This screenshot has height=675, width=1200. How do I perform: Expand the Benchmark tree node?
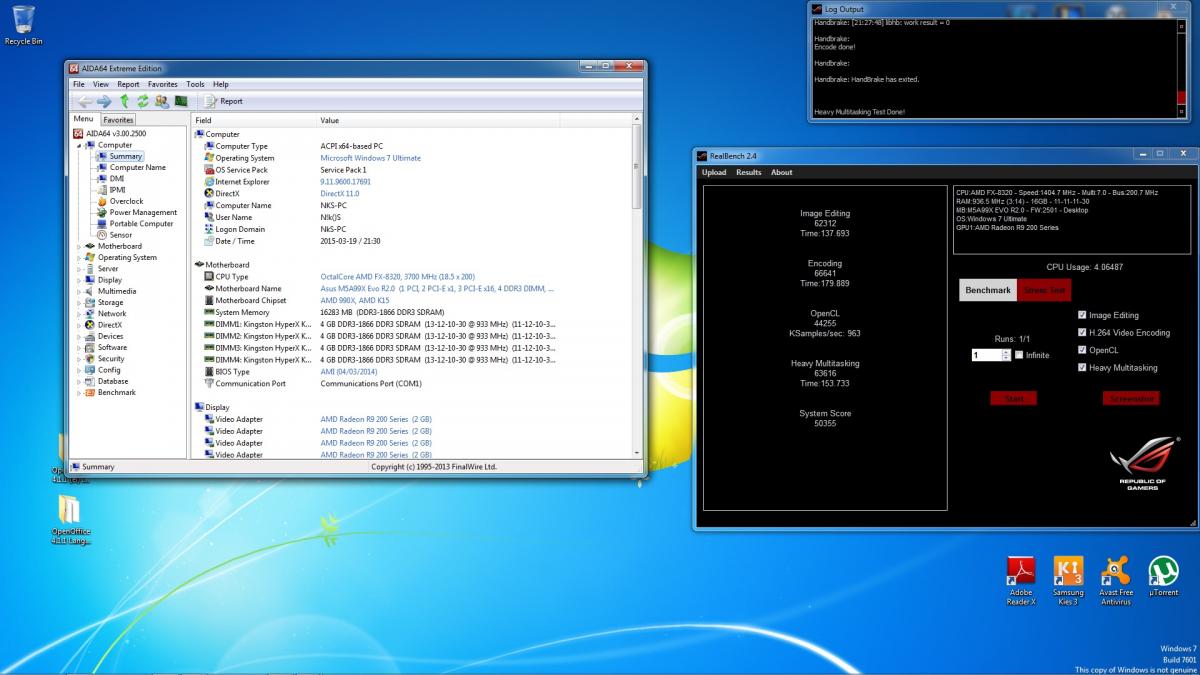[79, 392]
